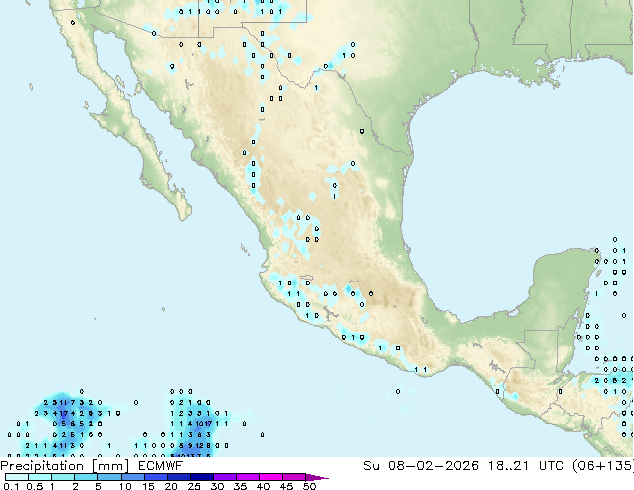Select the 2–5 mm legend color swatch

pyautogui.click(x=86, y=477)
